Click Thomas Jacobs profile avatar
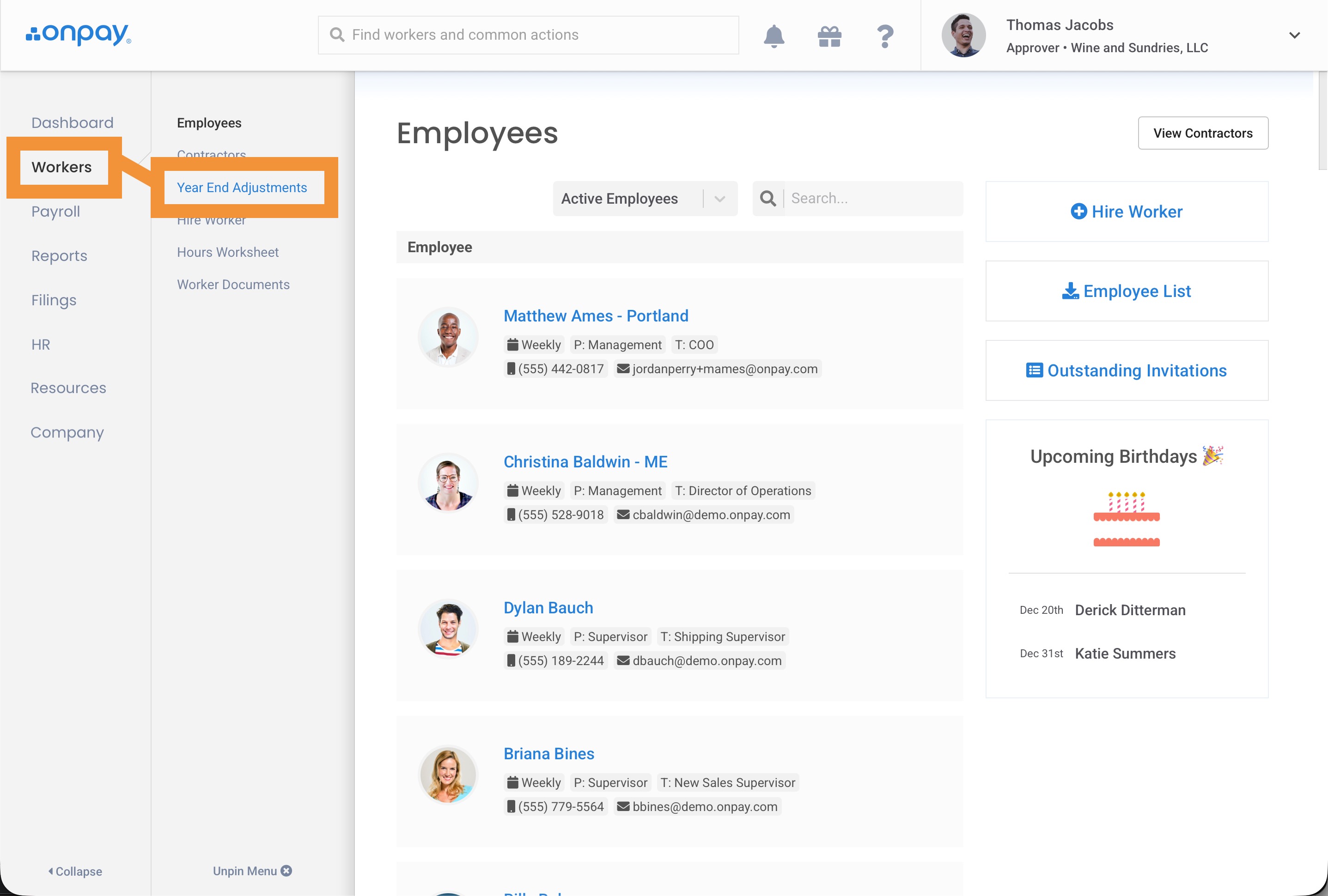This screenshot has height=896, width=1328. (x=963, y=36)
